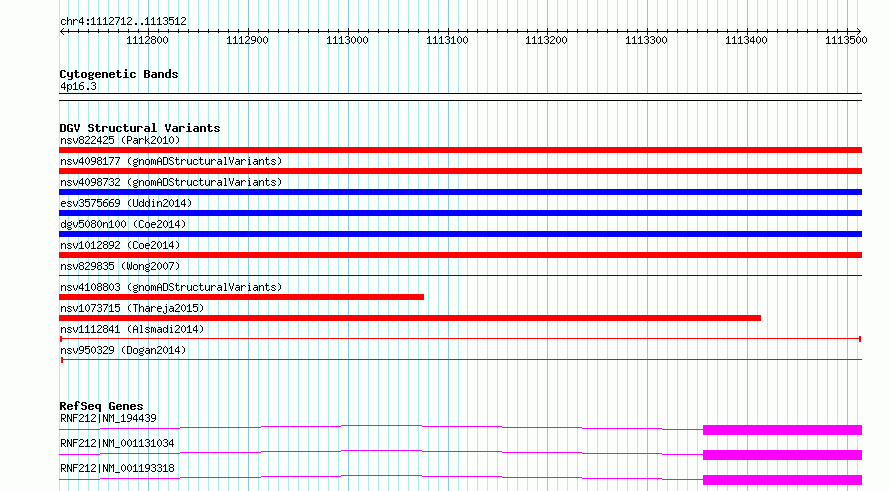Image resolution: width=890 pixels, height=491 pixels.
Task: Open transcript RNF212|NM_001131034 label
Action: point(117,443)
